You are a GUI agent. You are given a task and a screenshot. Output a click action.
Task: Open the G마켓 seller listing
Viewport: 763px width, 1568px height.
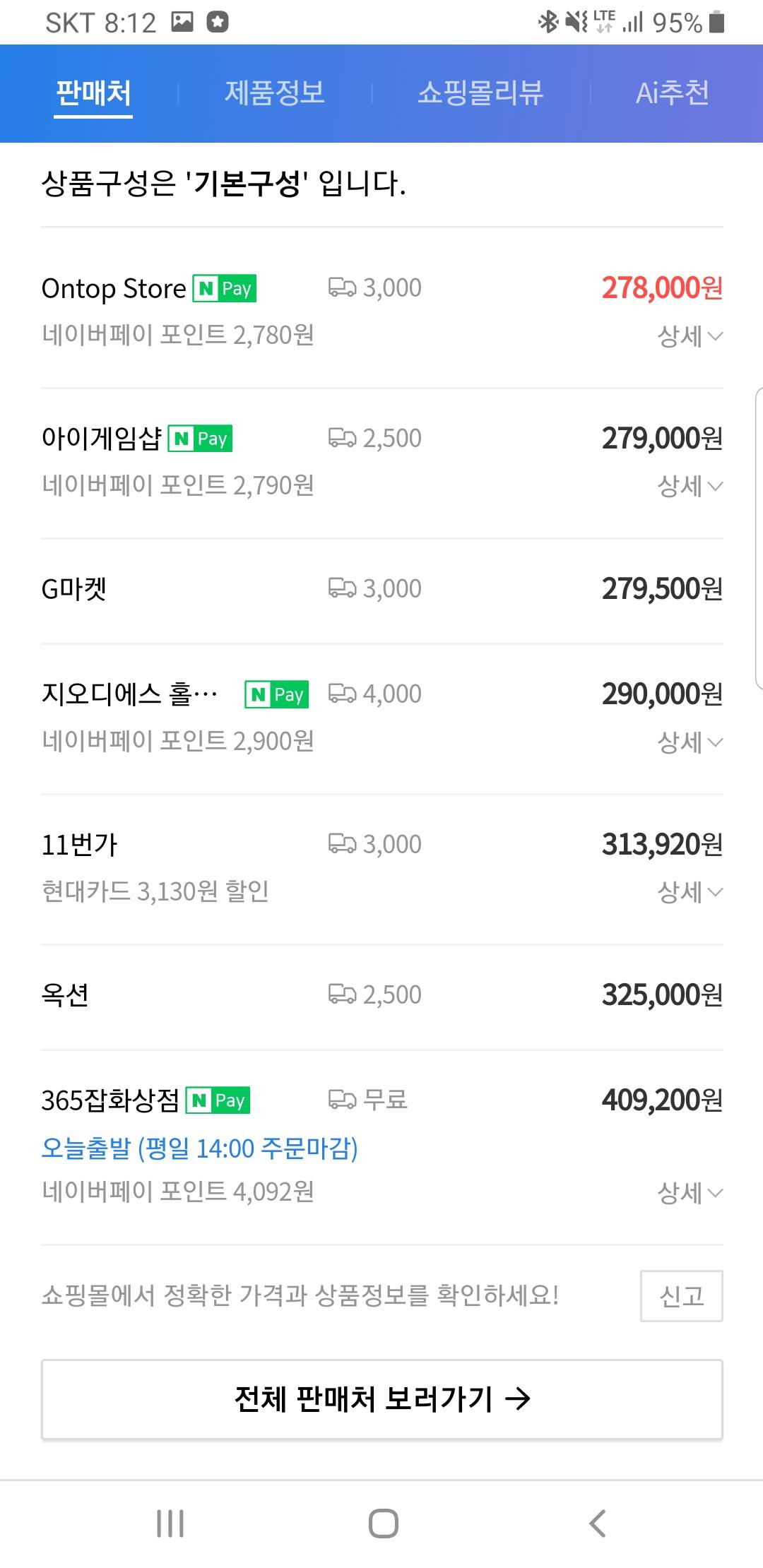74,589
